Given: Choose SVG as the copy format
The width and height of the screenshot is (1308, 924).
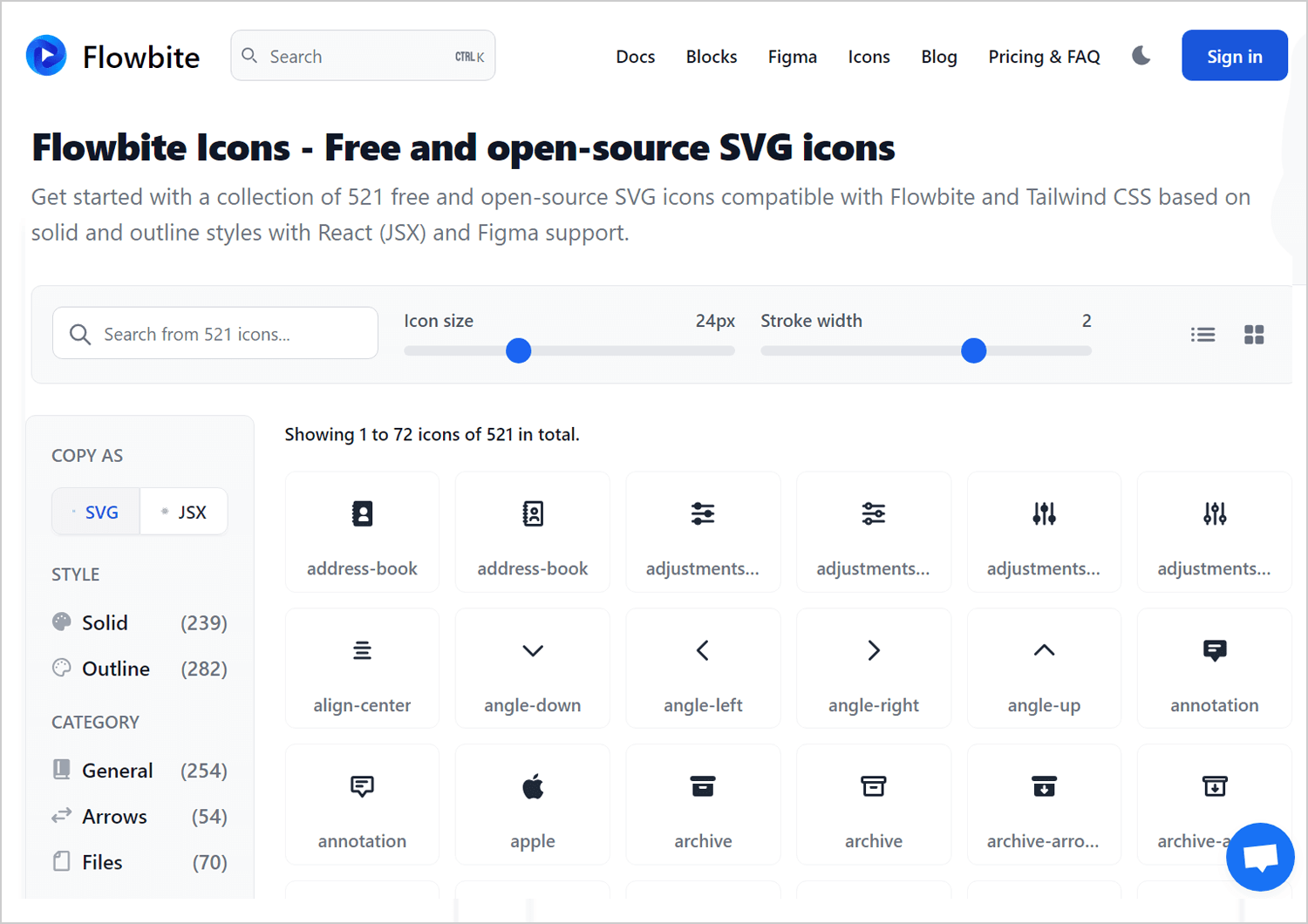Looking at the screenshot, I should (96, 512).
